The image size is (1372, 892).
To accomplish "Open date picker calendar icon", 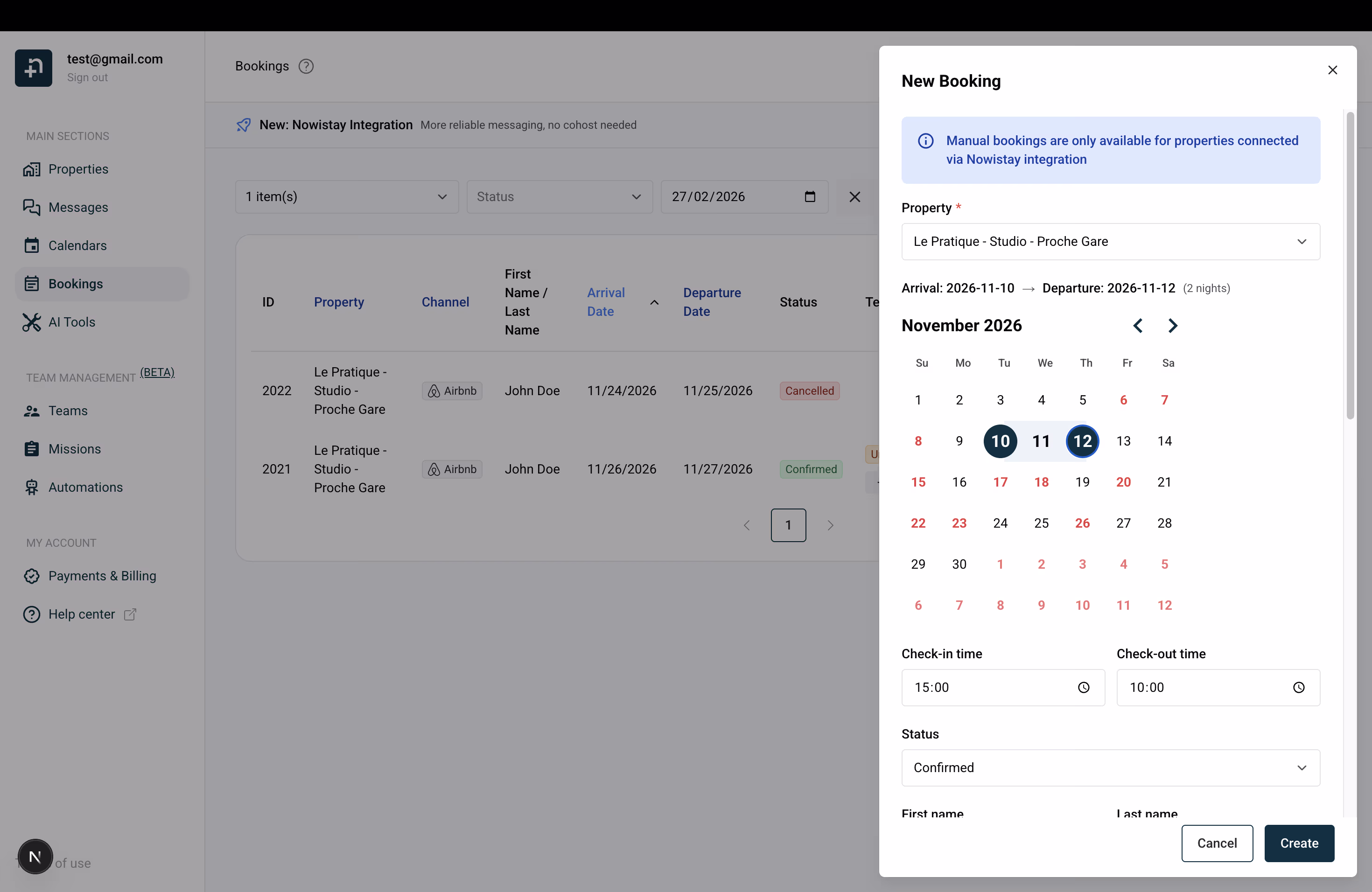I will (809, 197).
